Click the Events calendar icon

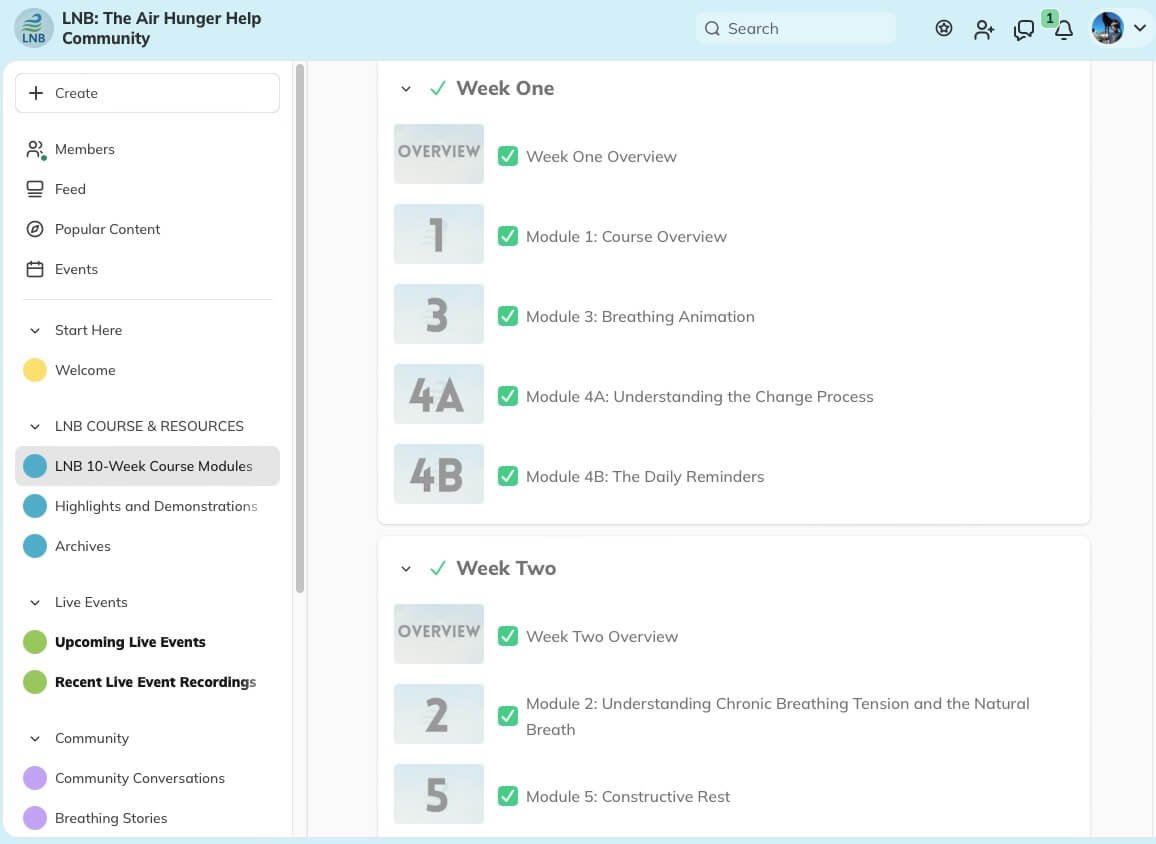35,269
